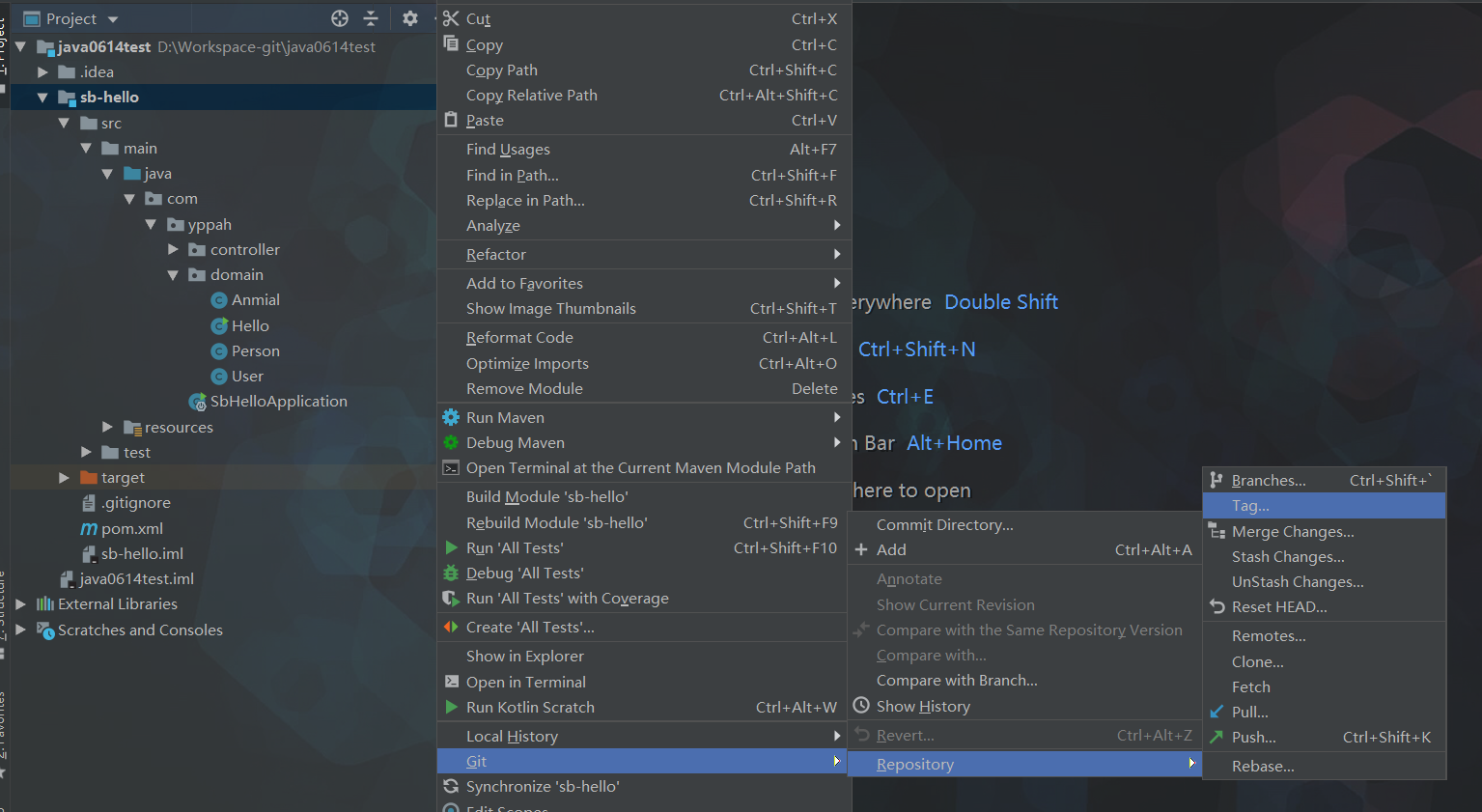Select the Person class file

click(x=255, y=351)
